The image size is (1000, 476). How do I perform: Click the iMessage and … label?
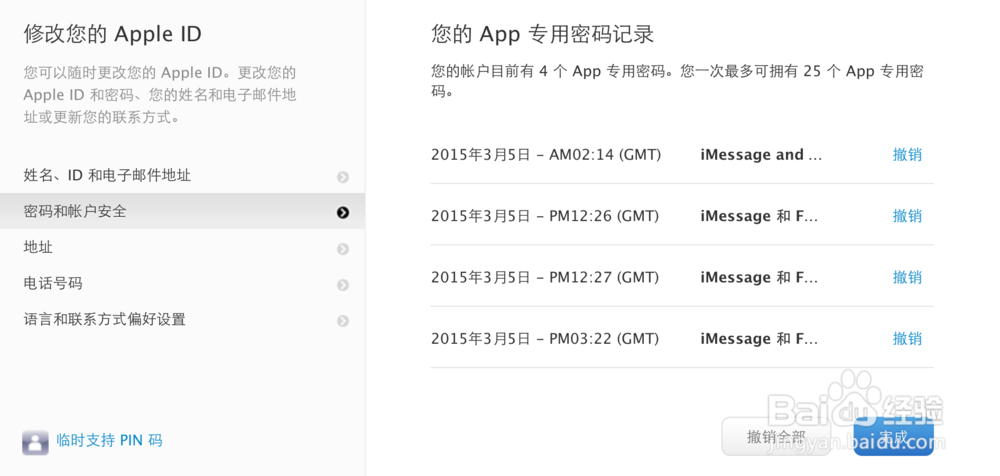[x=761, y=155]
